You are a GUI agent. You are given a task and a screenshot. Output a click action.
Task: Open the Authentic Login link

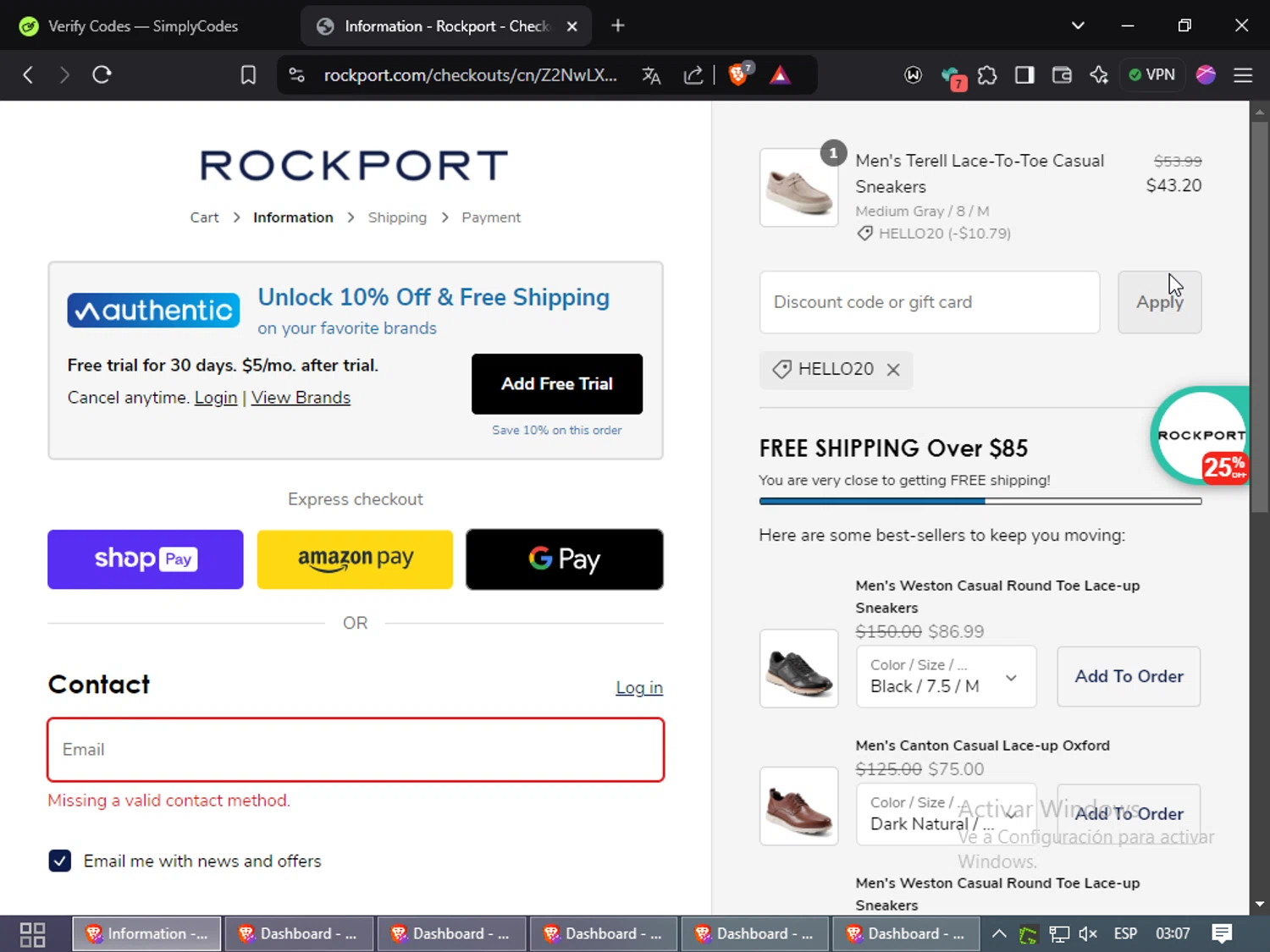coord(216,398)
